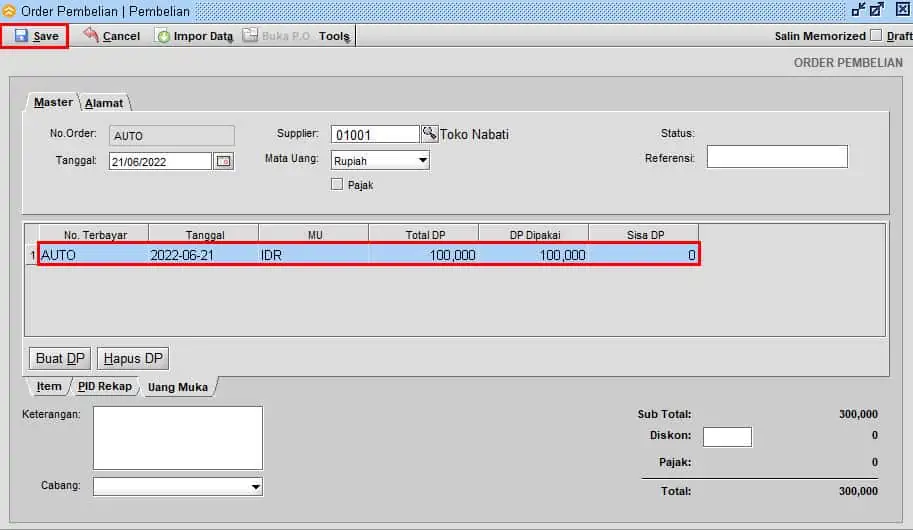This screenshot has width=913, height=530.
Task: Click the Tanggal column header in grid
Action: (204, 235)
